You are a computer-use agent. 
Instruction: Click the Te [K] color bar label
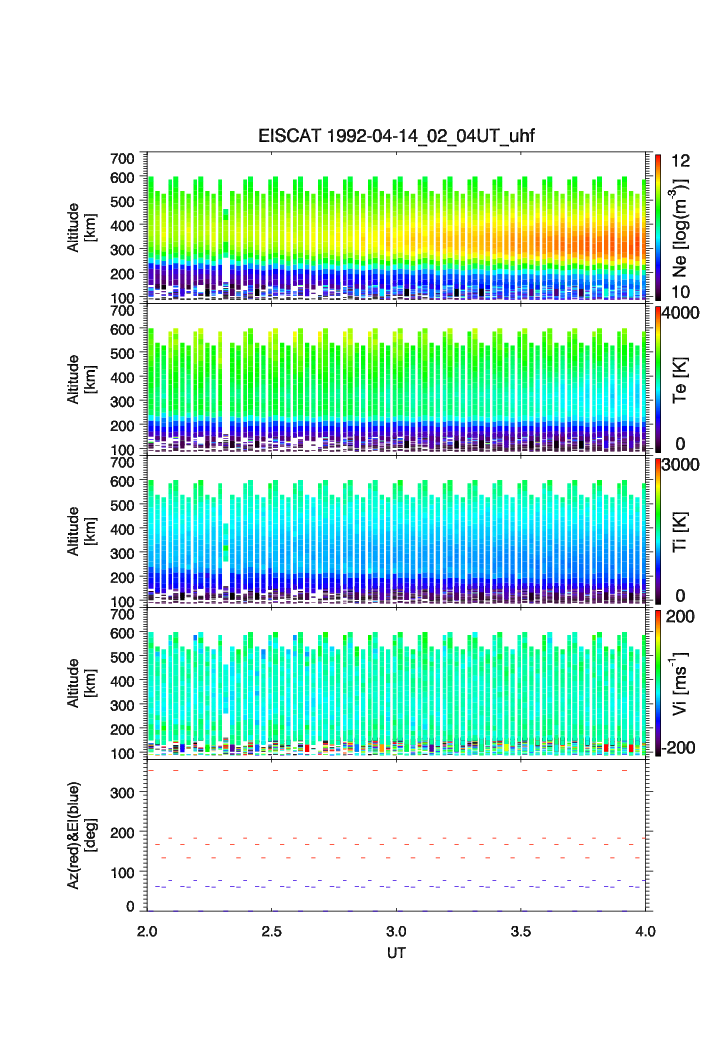pos(679,380)
